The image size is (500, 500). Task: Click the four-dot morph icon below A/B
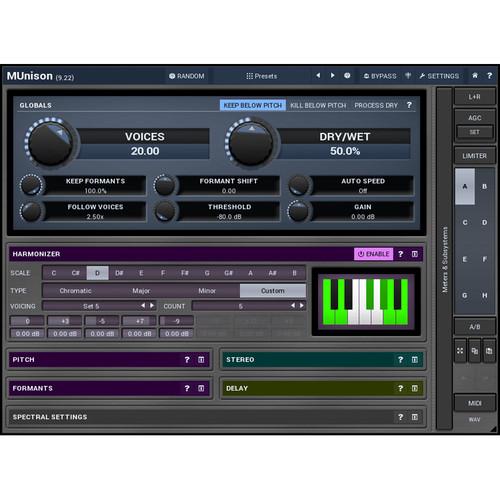(460, 351)
